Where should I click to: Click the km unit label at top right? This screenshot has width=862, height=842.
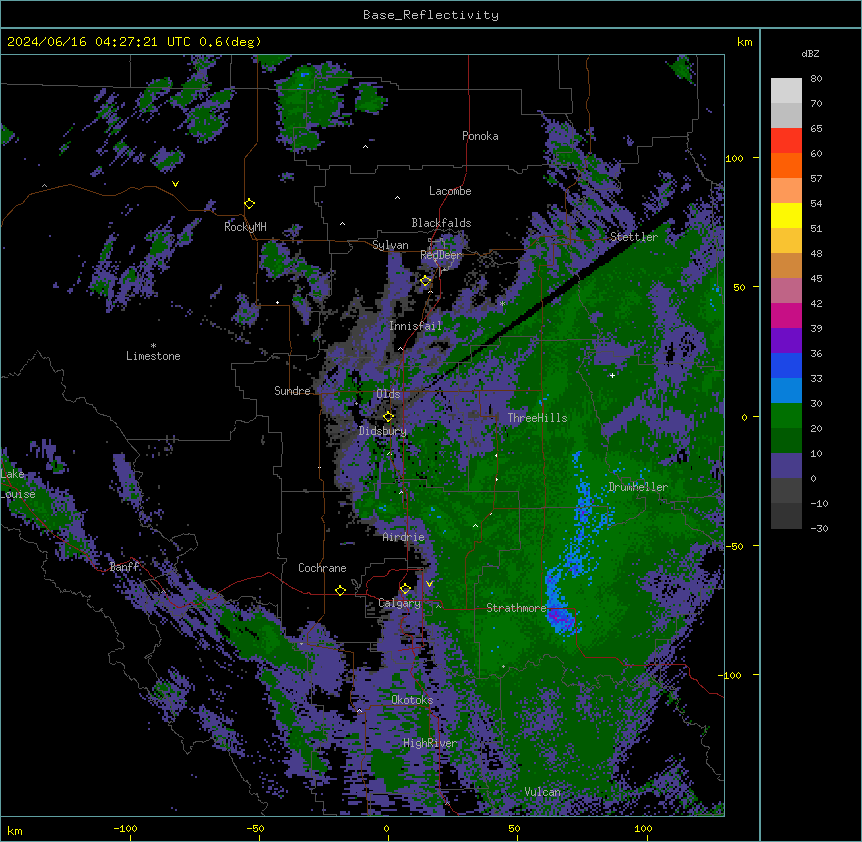pos(744,42)
